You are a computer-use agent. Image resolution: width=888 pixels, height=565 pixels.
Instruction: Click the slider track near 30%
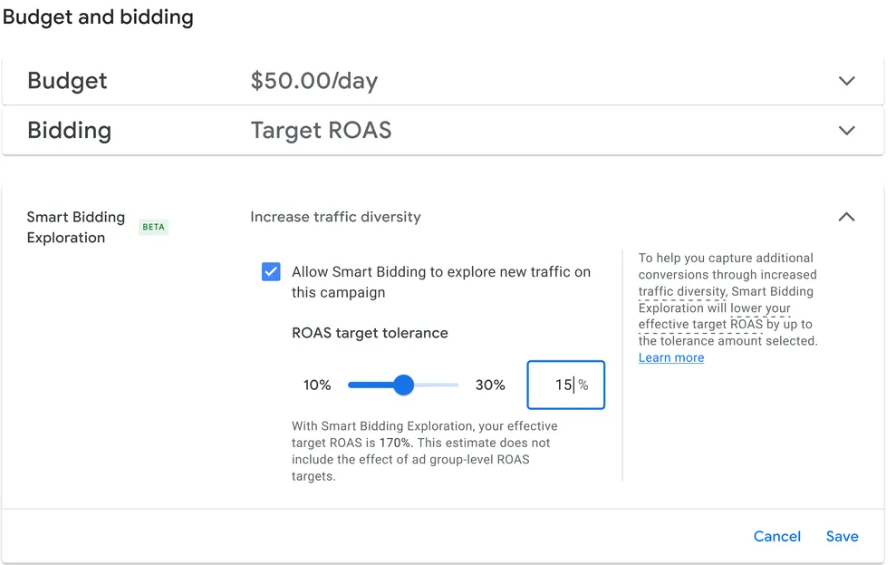click(x=447, y=385)
